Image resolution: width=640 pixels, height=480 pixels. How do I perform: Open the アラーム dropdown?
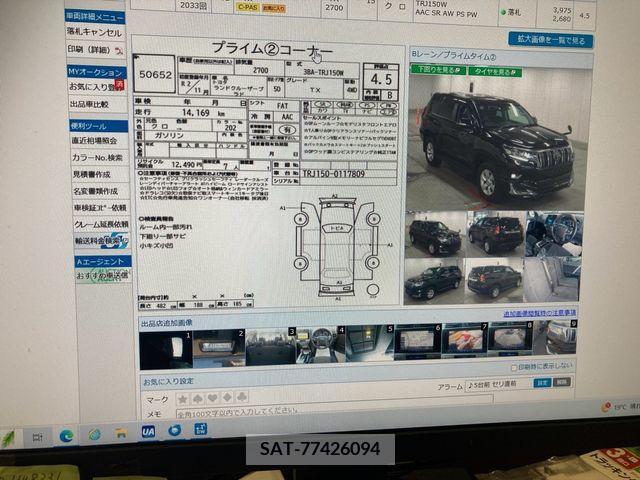click(x=499, y=384)
